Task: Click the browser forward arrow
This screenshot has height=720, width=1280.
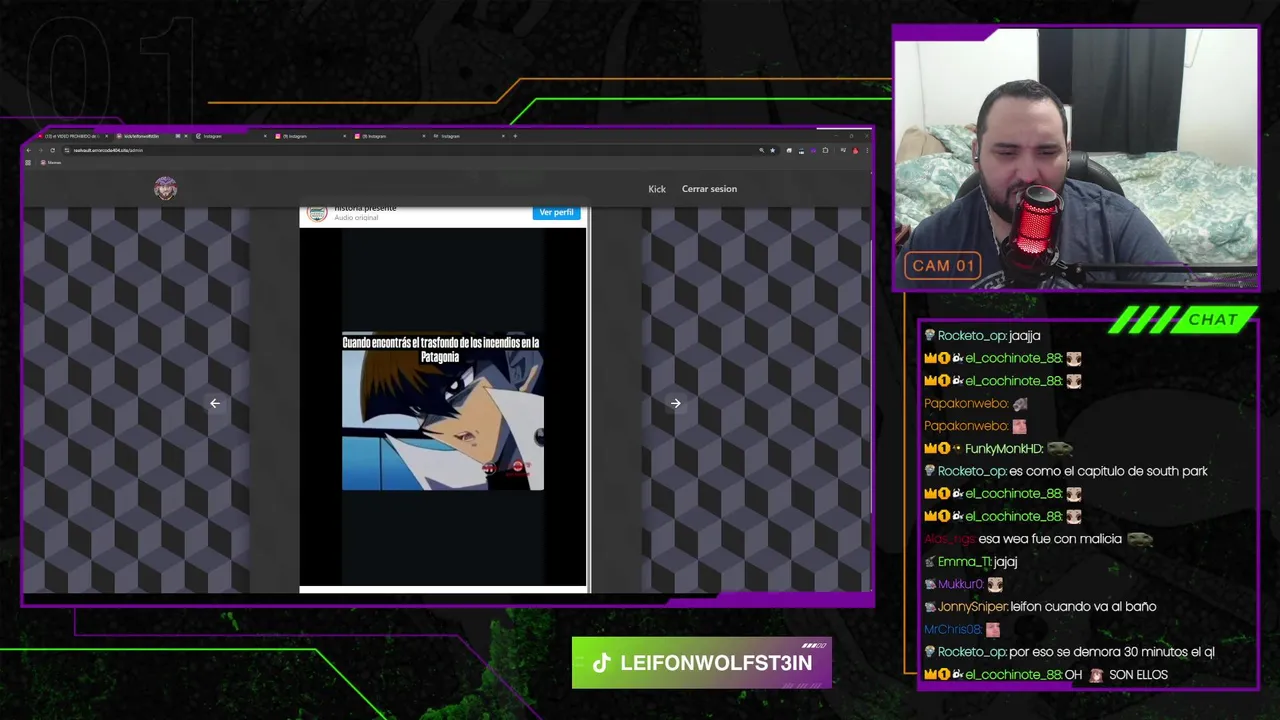Action: (41, 150)
